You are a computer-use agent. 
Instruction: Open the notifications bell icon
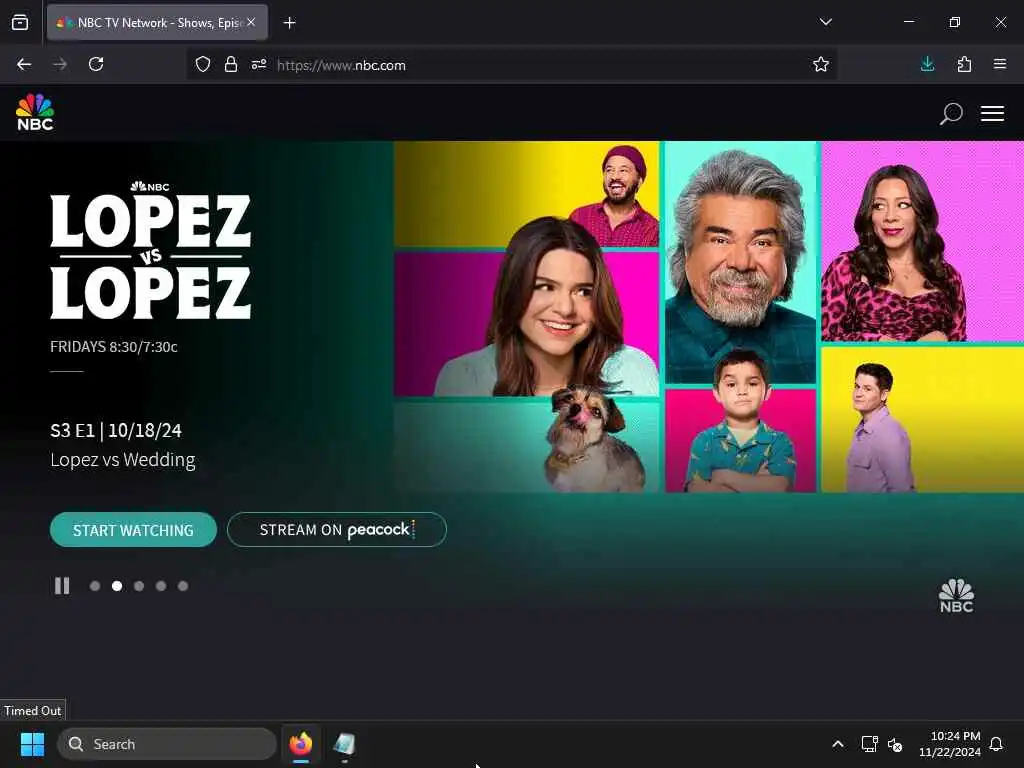click(997, 744)
